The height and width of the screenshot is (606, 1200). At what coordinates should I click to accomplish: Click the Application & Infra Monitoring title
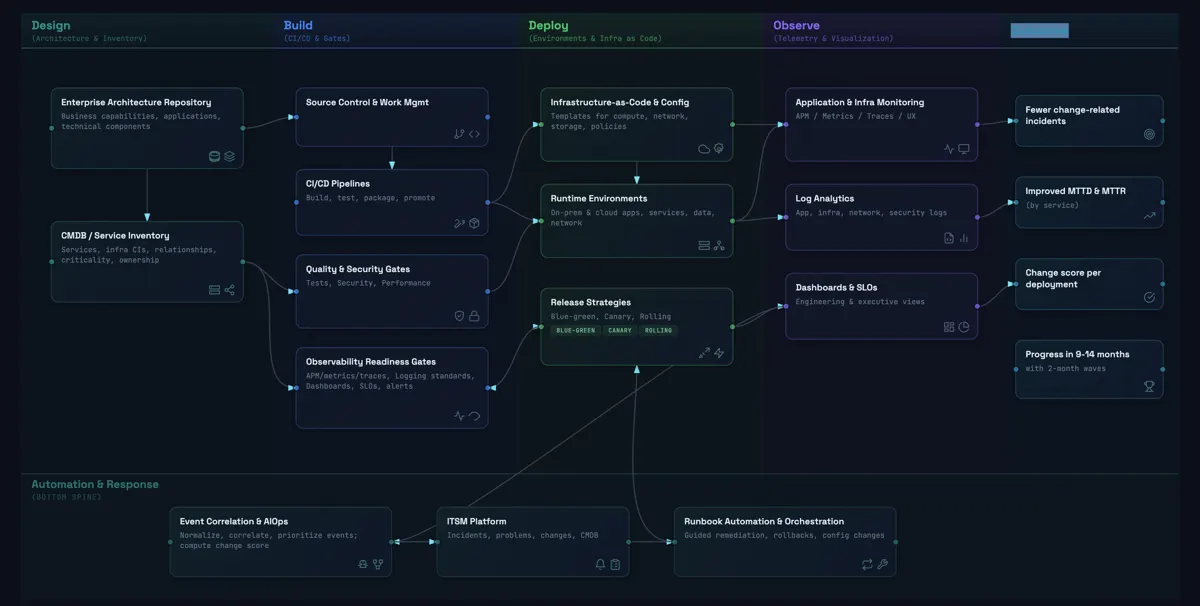860,102
